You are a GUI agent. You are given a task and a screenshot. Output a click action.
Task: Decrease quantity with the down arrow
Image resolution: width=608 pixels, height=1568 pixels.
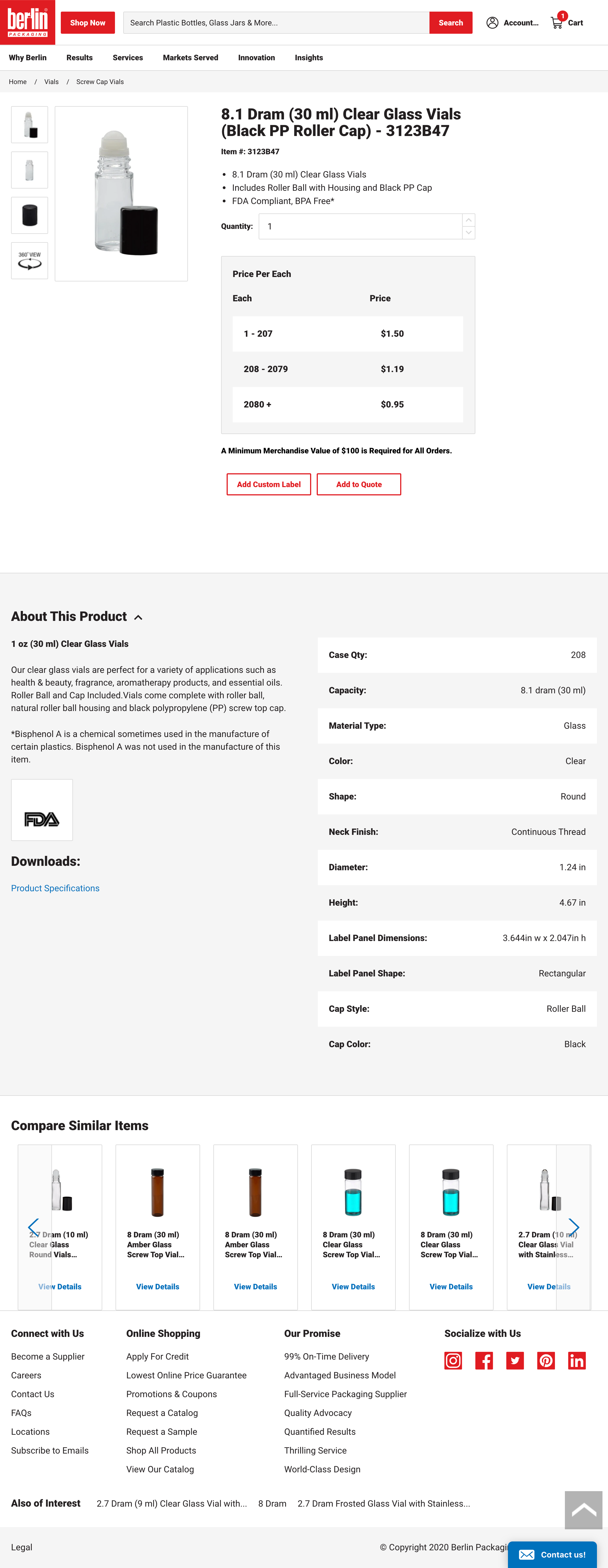(469, 232)
